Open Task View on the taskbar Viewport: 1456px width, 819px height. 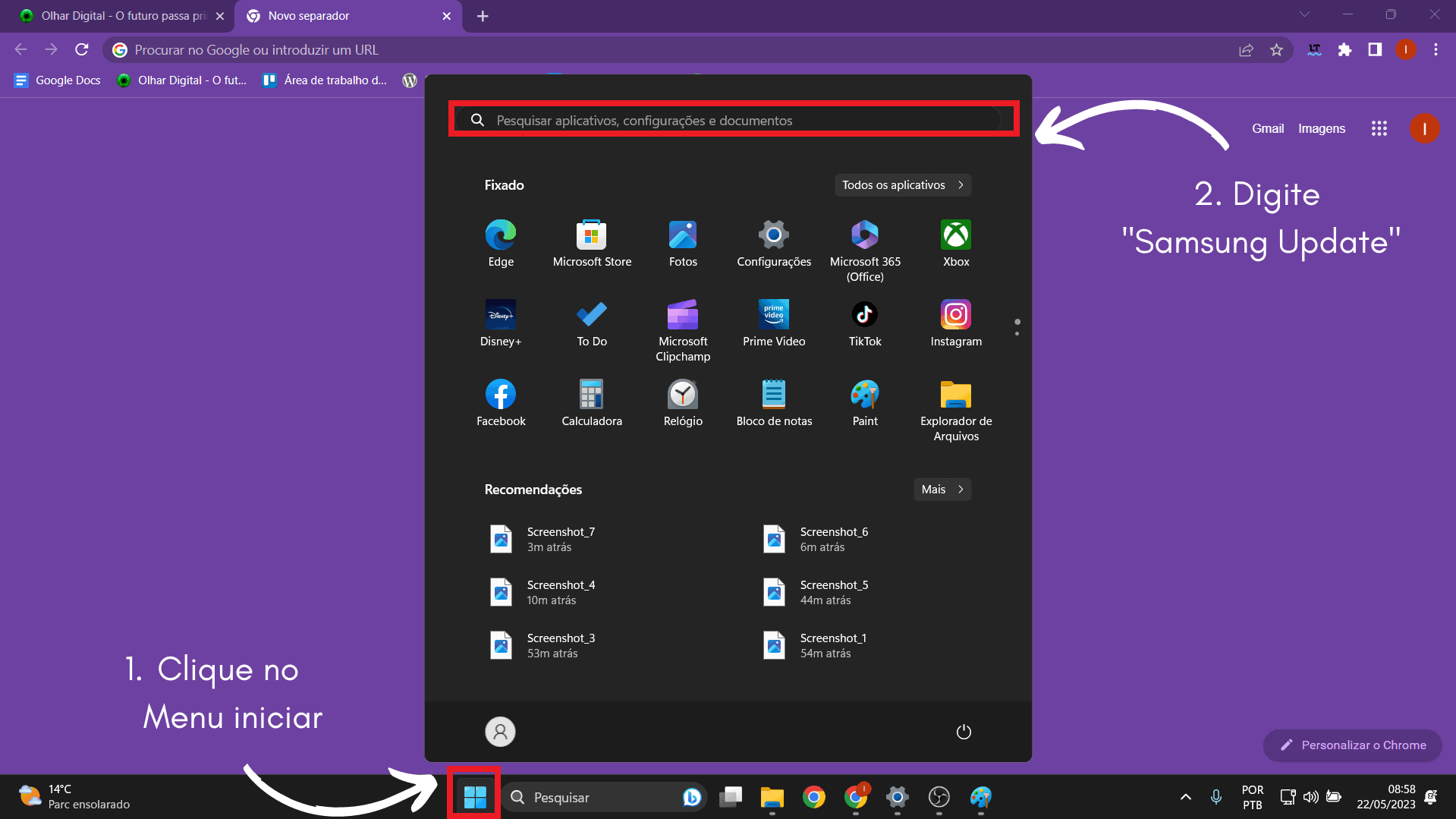pyautogui.click(x=731, y=797)
